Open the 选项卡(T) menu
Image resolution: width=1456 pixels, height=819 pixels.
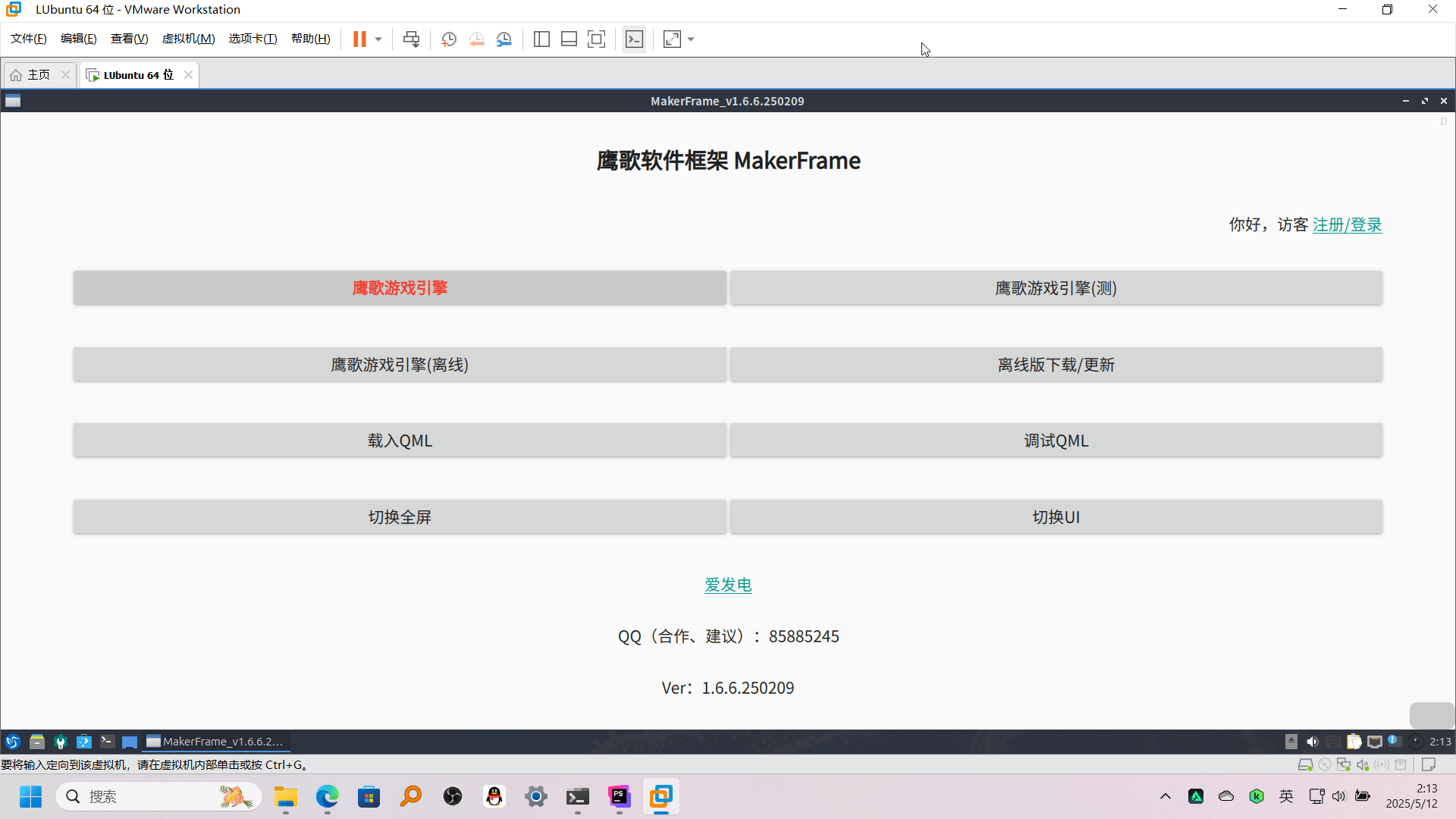253,39
